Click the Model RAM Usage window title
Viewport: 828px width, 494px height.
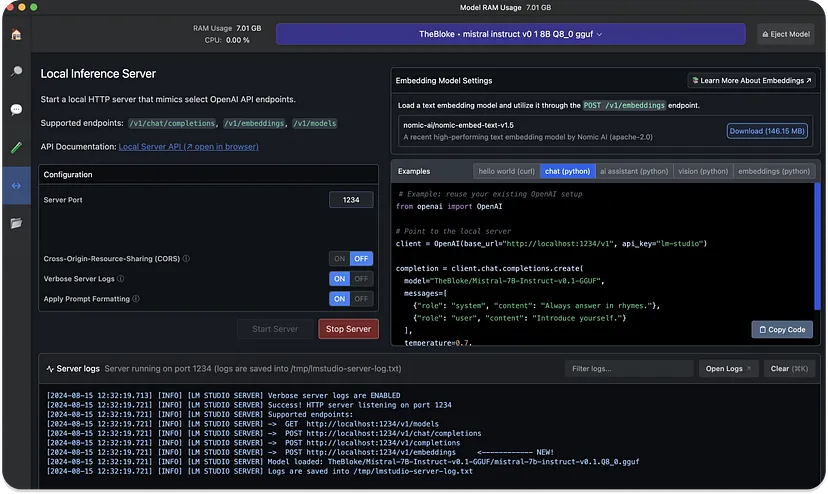pos(505,7)
